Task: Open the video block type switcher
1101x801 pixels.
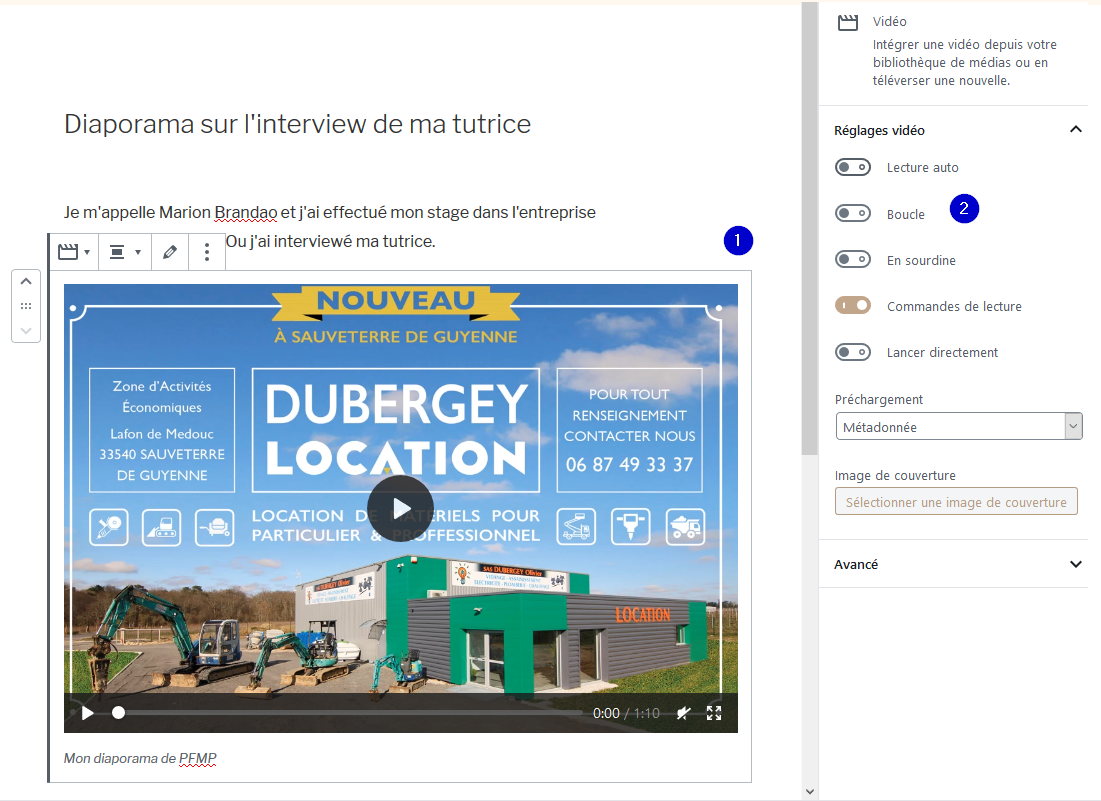Action: 74,252
